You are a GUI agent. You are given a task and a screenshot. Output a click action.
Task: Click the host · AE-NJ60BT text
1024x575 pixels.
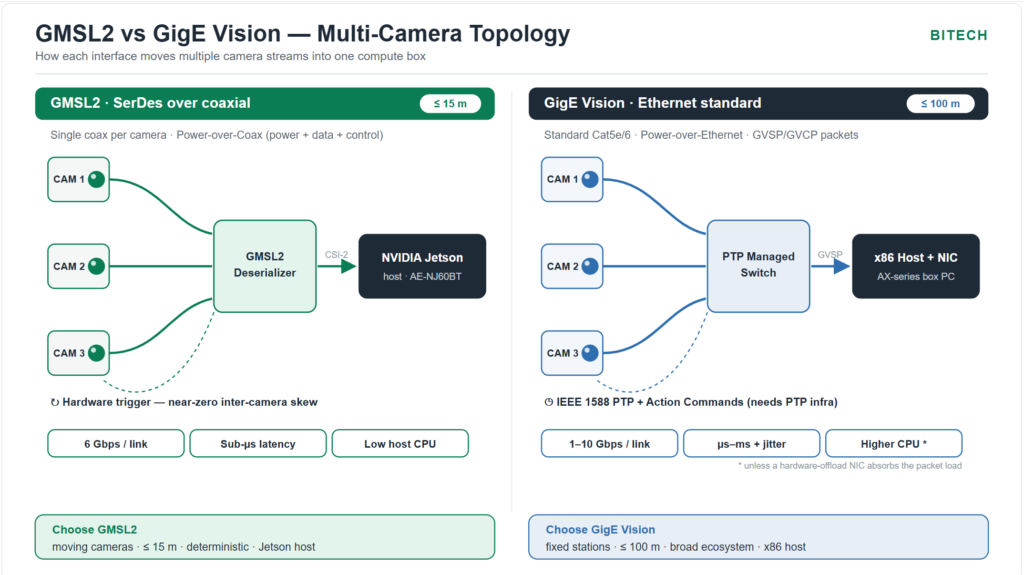(x=422, y=276)
